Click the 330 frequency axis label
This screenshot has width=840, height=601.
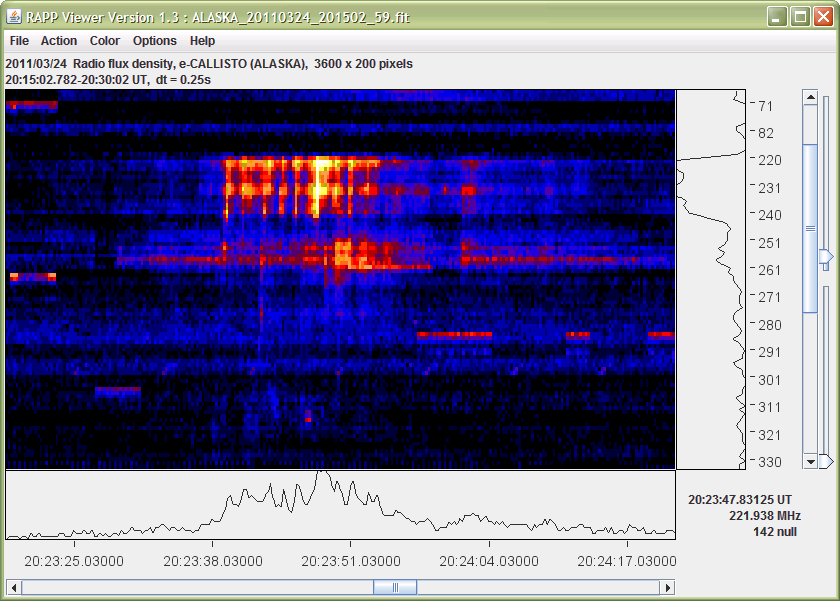click(769, 462)
